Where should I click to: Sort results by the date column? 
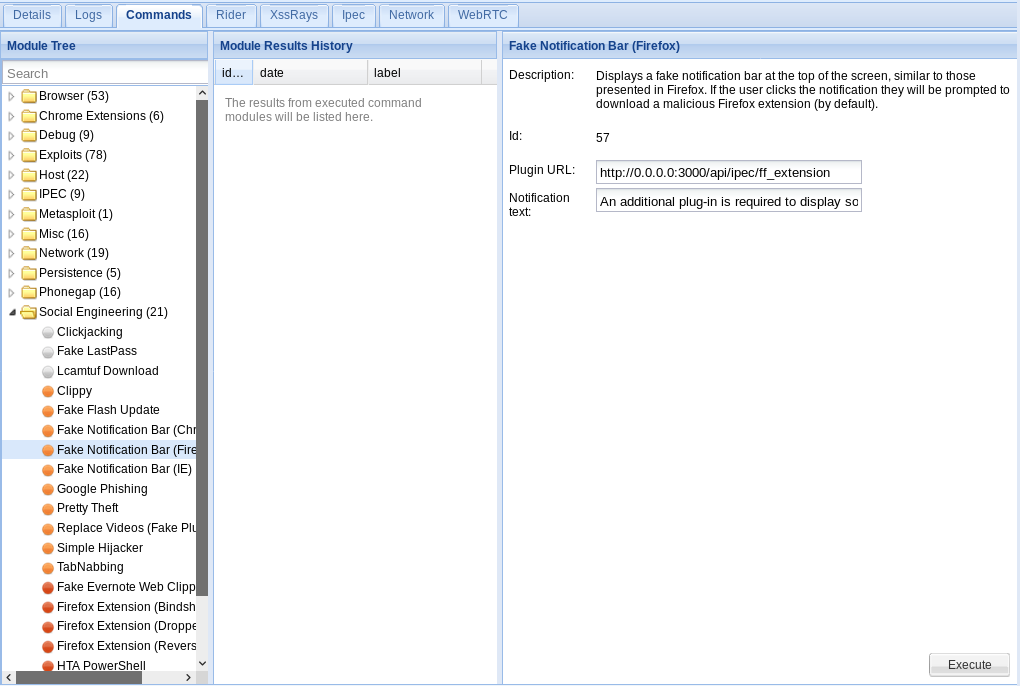310,73
